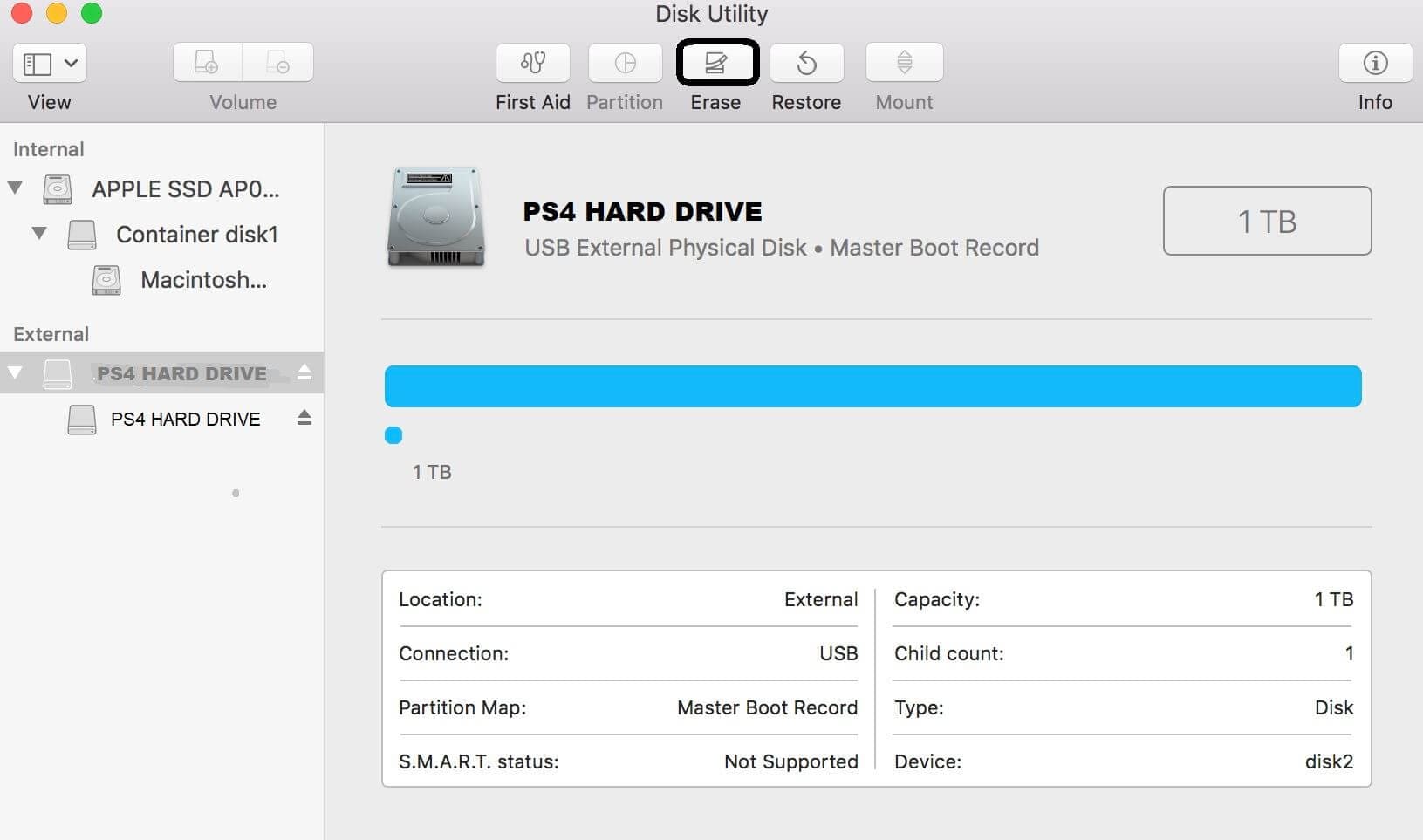Select the PS4 HARD DRIVE child volume

[185, 419]
